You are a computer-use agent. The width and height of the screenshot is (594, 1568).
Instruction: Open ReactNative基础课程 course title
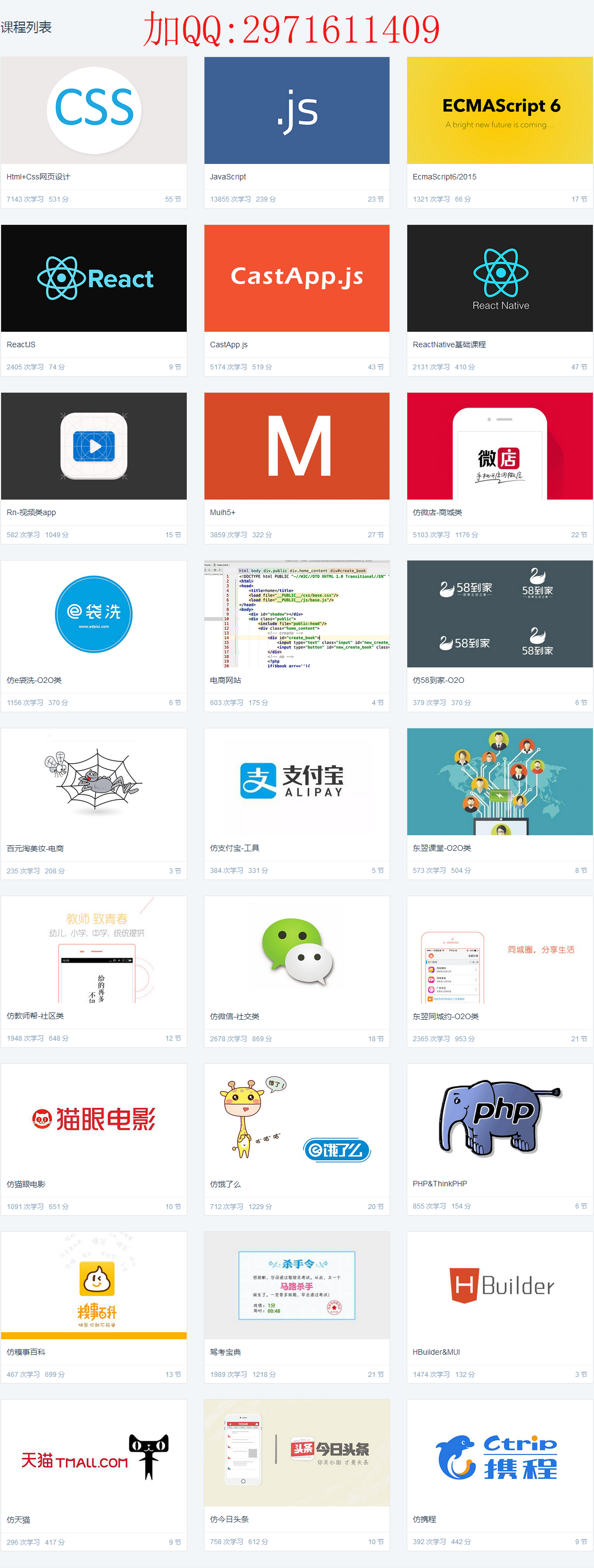point(449,345)
